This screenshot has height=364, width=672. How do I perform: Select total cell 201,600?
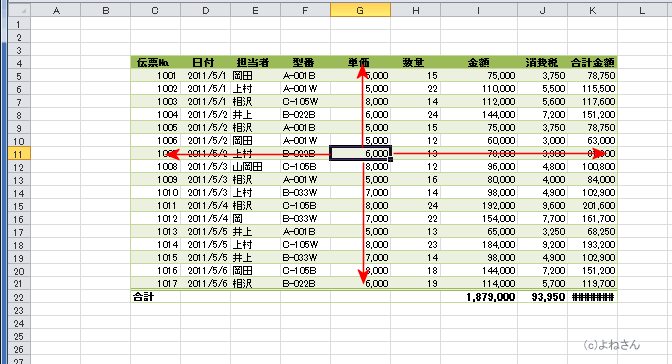click(592, 206)
